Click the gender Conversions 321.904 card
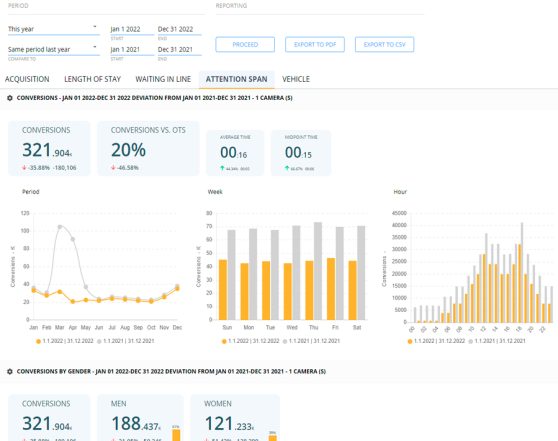This screenshot has height=441, width=558. [49, 418]
